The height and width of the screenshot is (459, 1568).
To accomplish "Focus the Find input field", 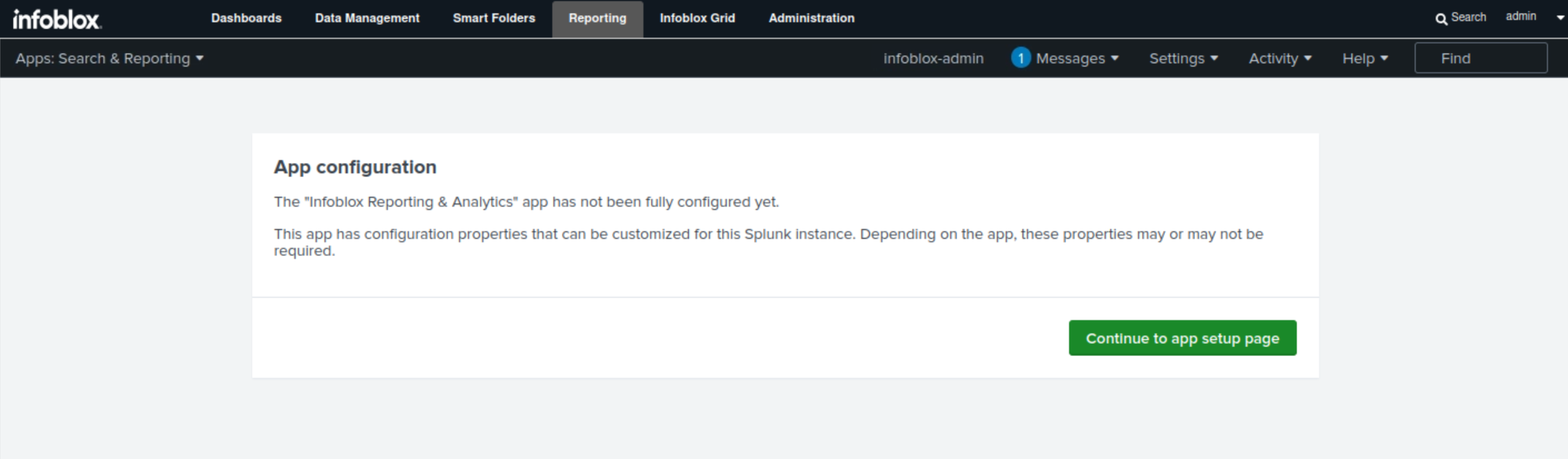I will 1480,58.
